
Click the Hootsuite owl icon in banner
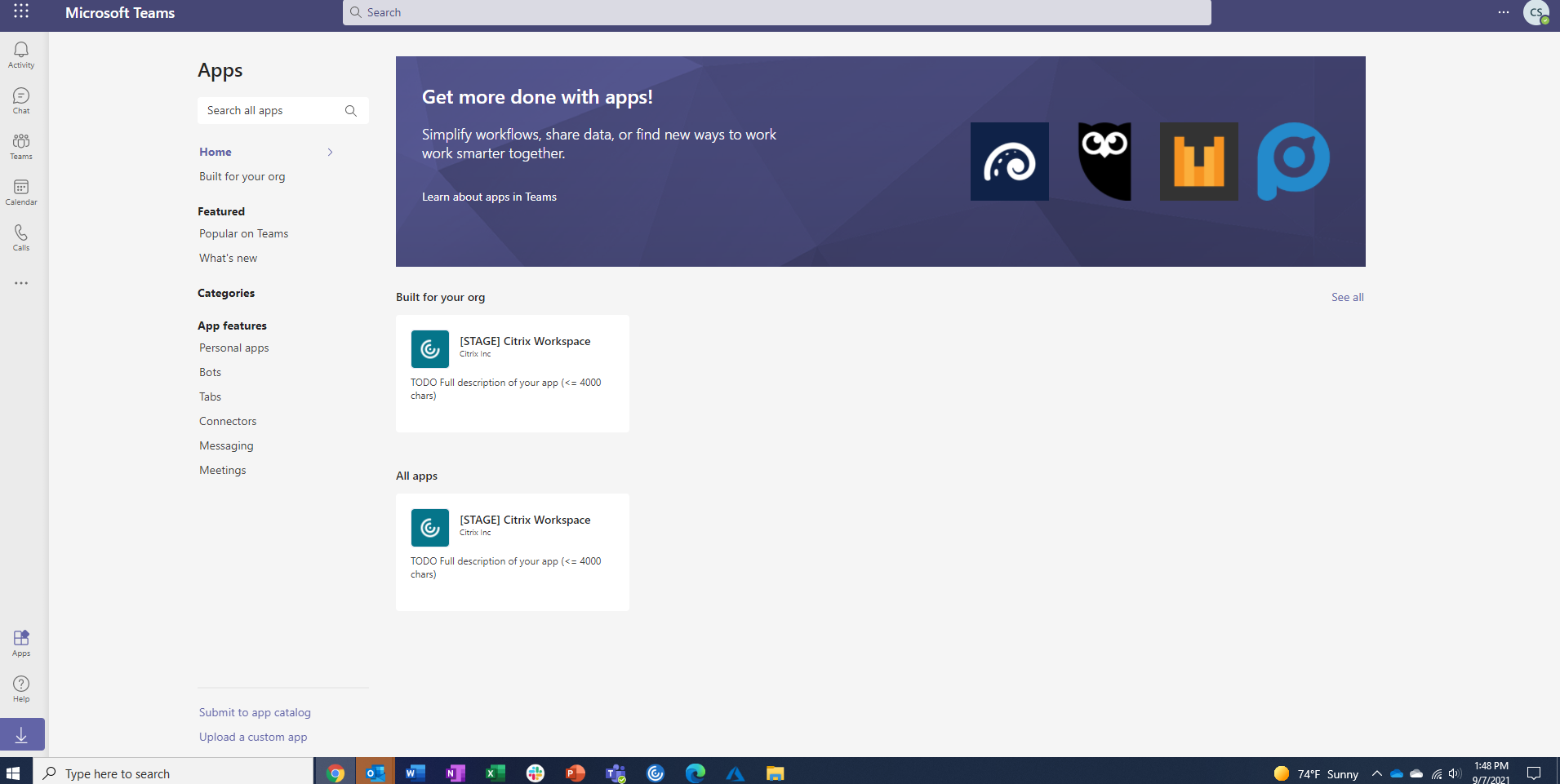coord(1104,162)
